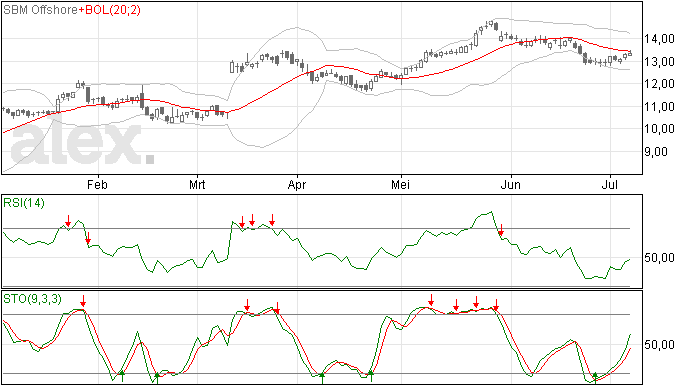Click the 12,00 price axis value
690x387 pixels.
coord(659,84)
